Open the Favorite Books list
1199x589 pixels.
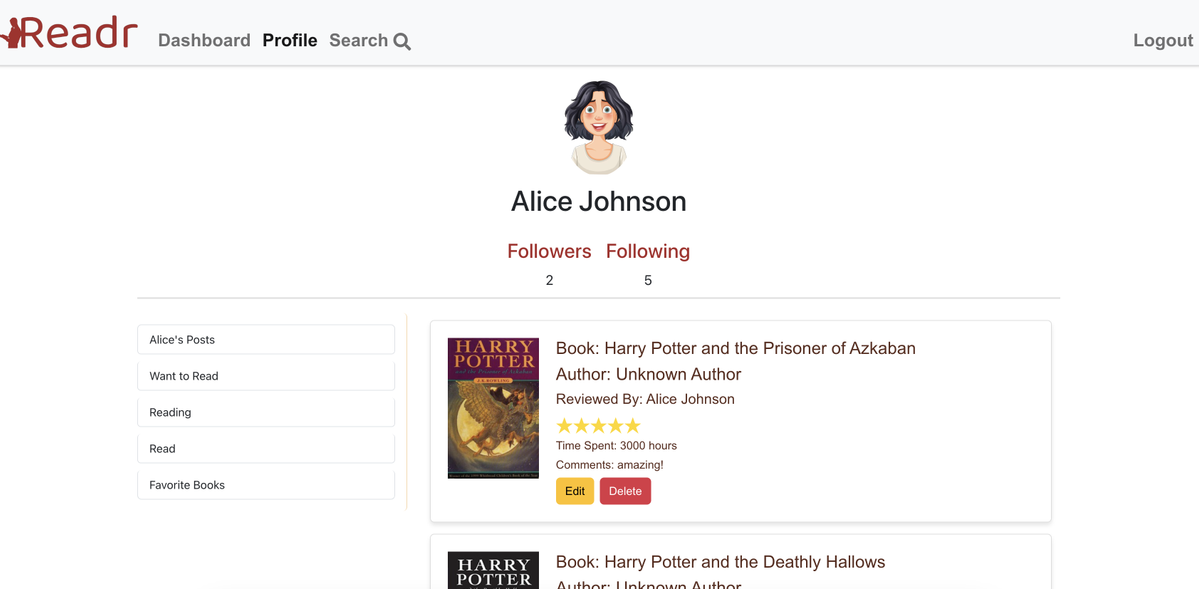[266, 485]
